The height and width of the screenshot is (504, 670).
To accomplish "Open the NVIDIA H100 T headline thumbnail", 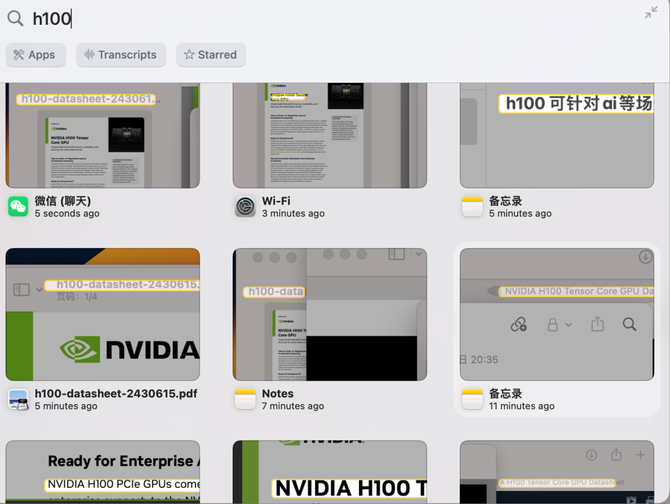I will tap(329, 472).
